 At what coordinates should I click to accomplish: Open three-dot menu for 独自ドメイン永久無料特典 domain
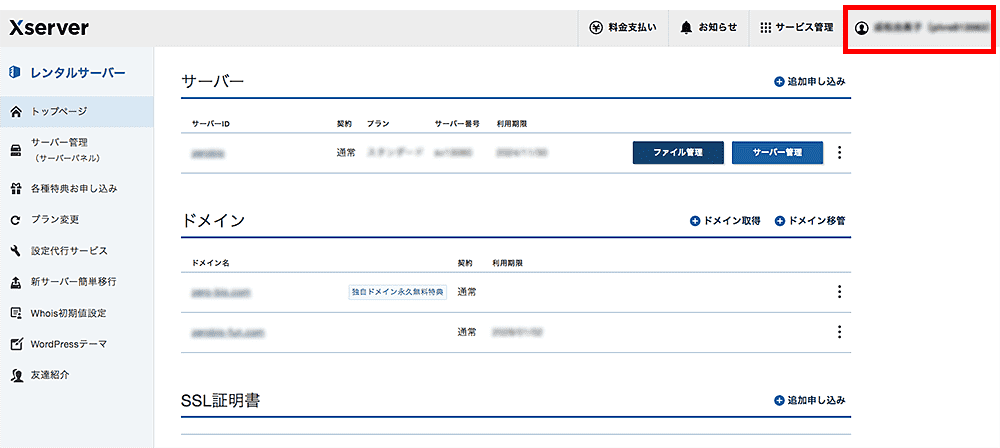(839, 292)
